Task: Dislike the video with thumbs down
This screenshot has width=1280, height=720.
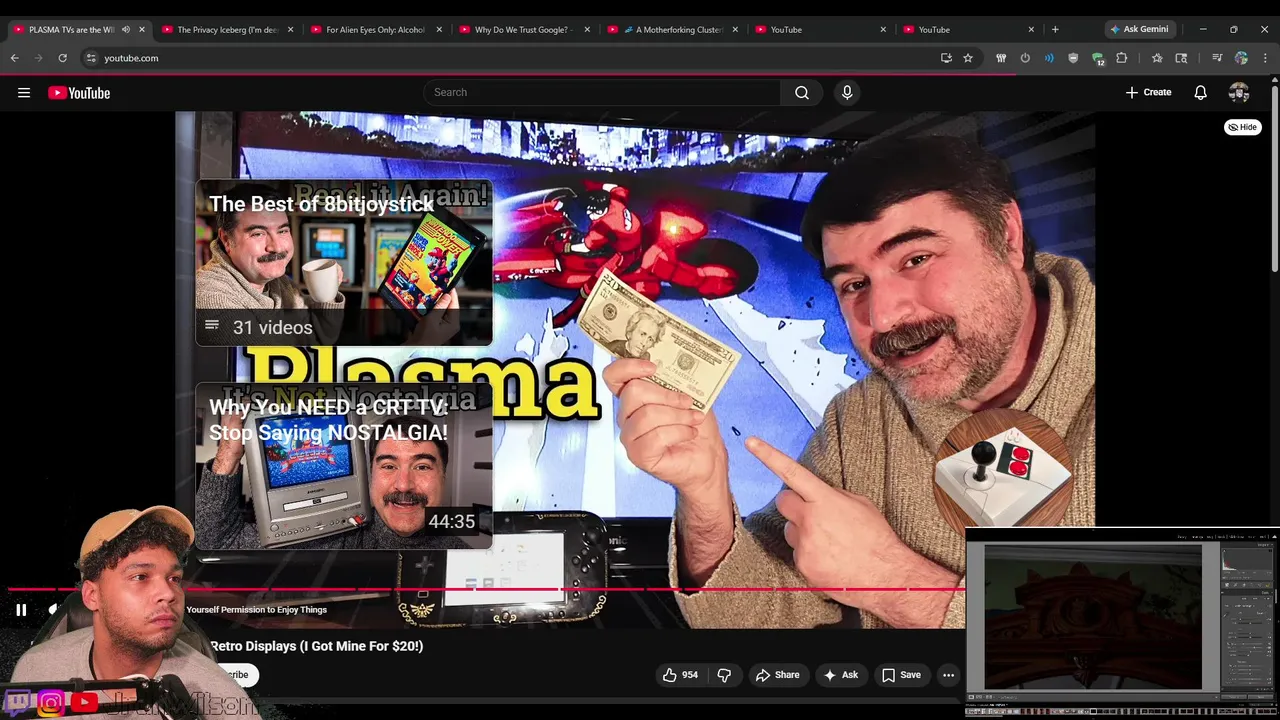Action: pos(724,675)
